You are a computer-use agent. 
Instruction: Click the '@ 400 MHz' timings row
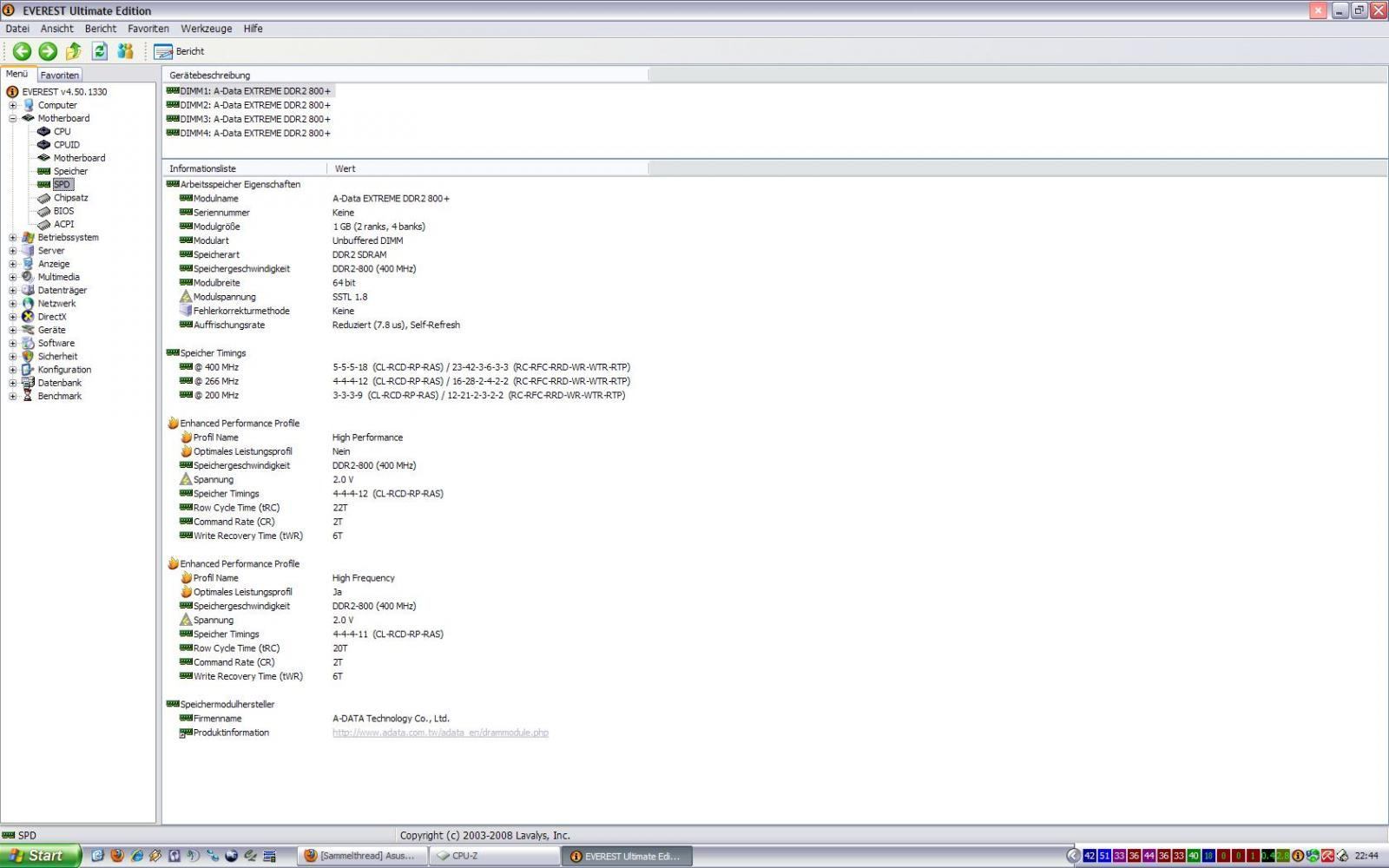tap(405, 367)
